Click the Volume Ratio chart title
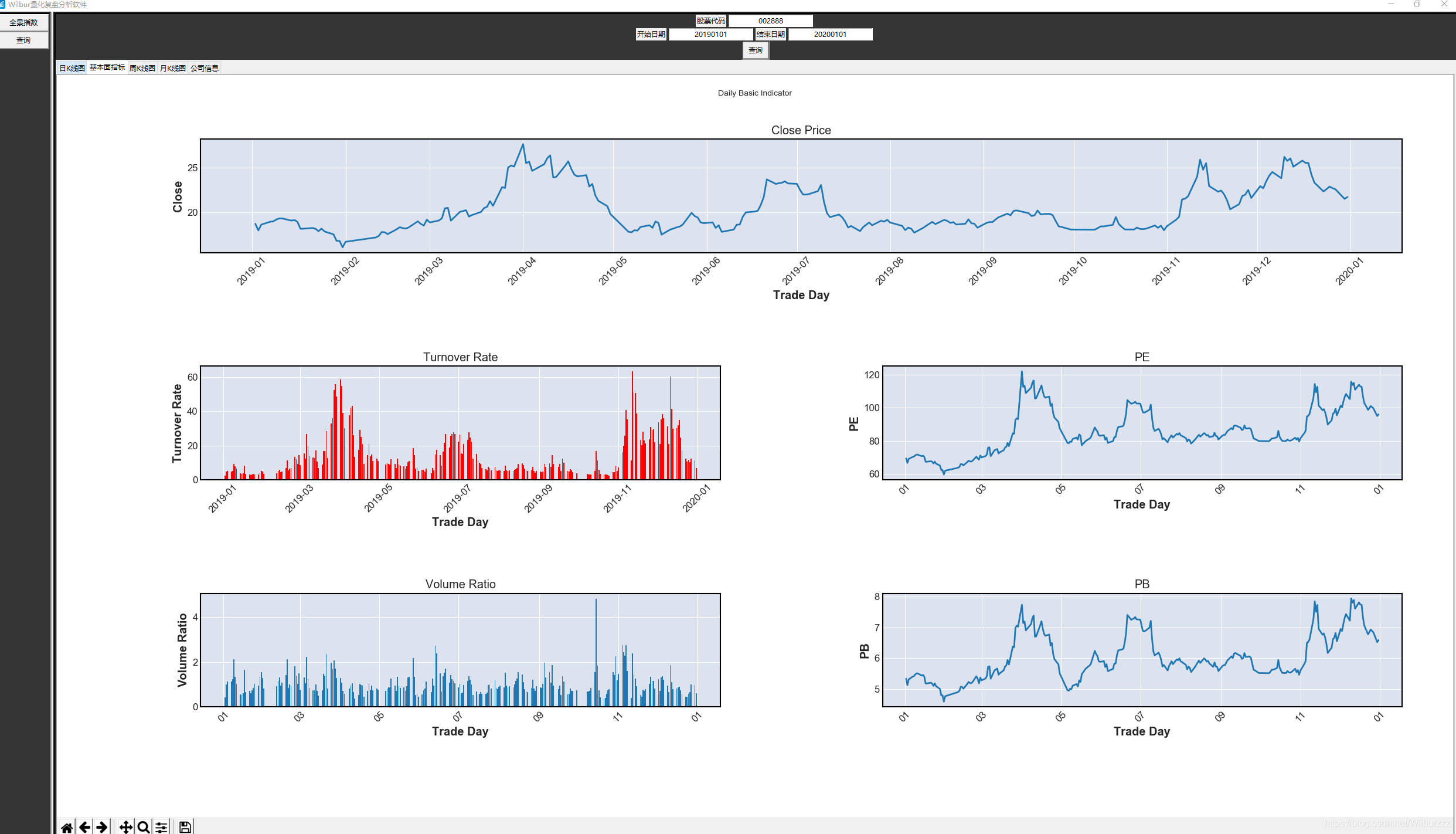1456x834 pixels. [460, 584]
